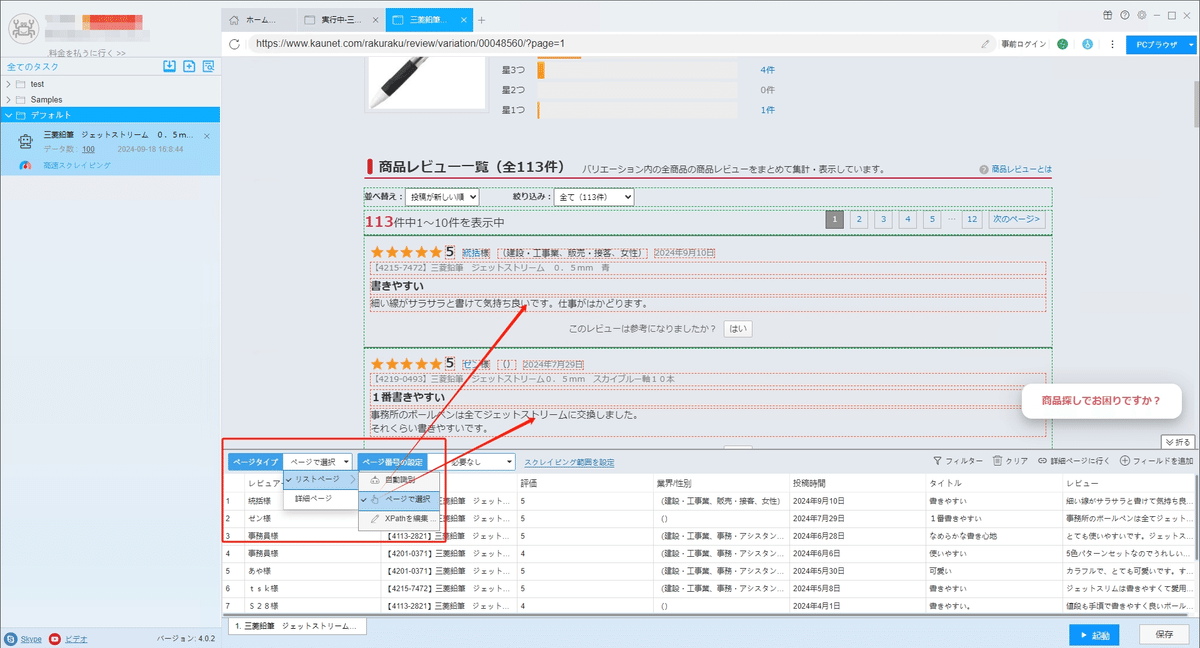Image resolution: width=1200 pixels, height=648 pixels.
Task: Click the 保存 save button
Action: pyautogui.click(x=1164, y=635)
